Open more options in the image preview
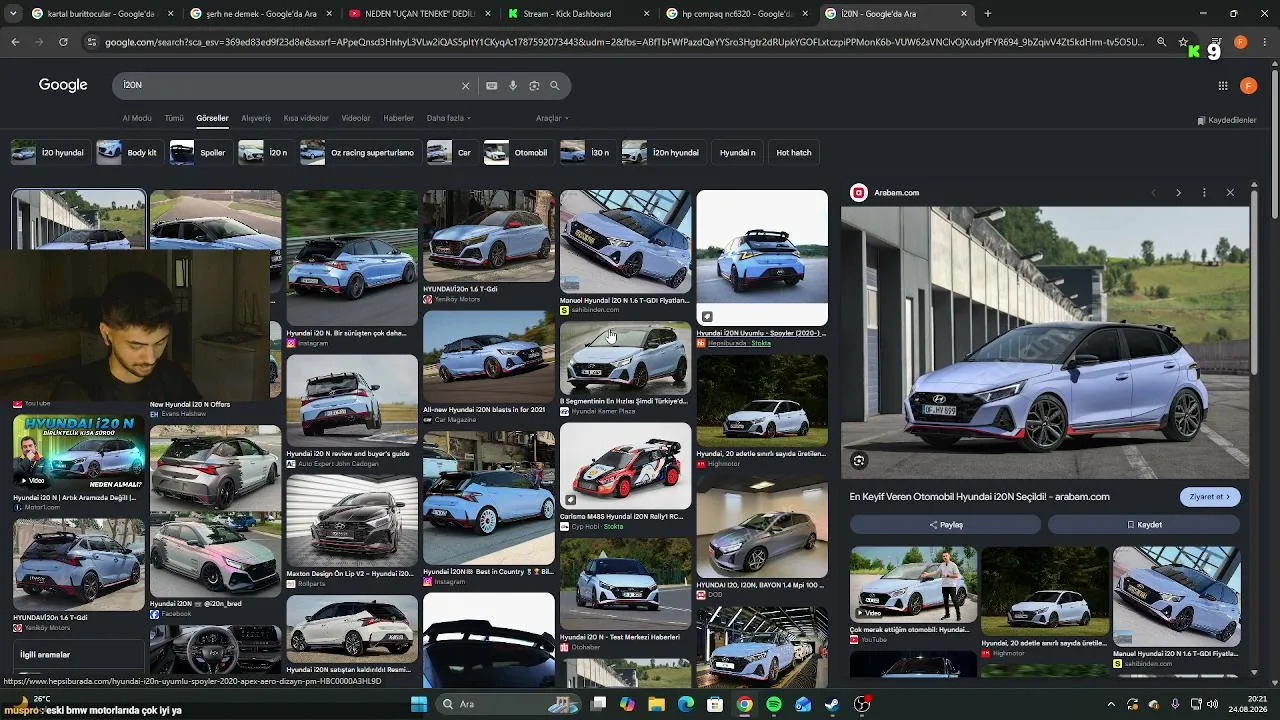Viewport: 1280px width, 720px height. click(1204, 193)
